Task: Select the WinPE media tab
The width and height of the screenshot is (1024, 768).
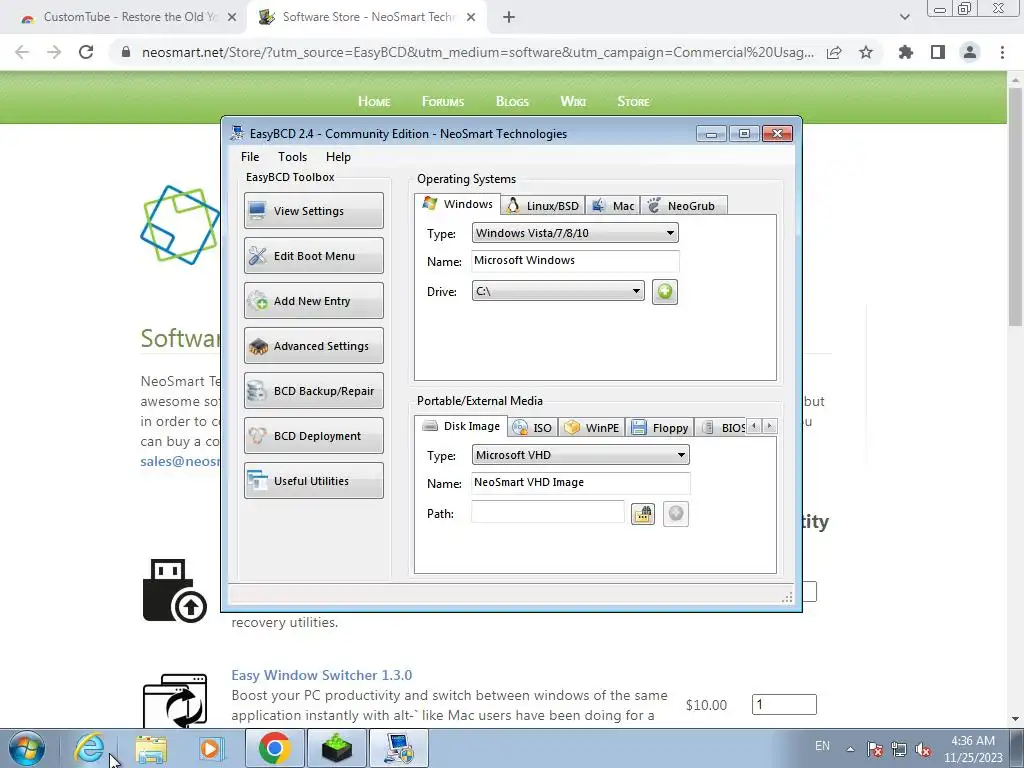Action: click(592, 428)
